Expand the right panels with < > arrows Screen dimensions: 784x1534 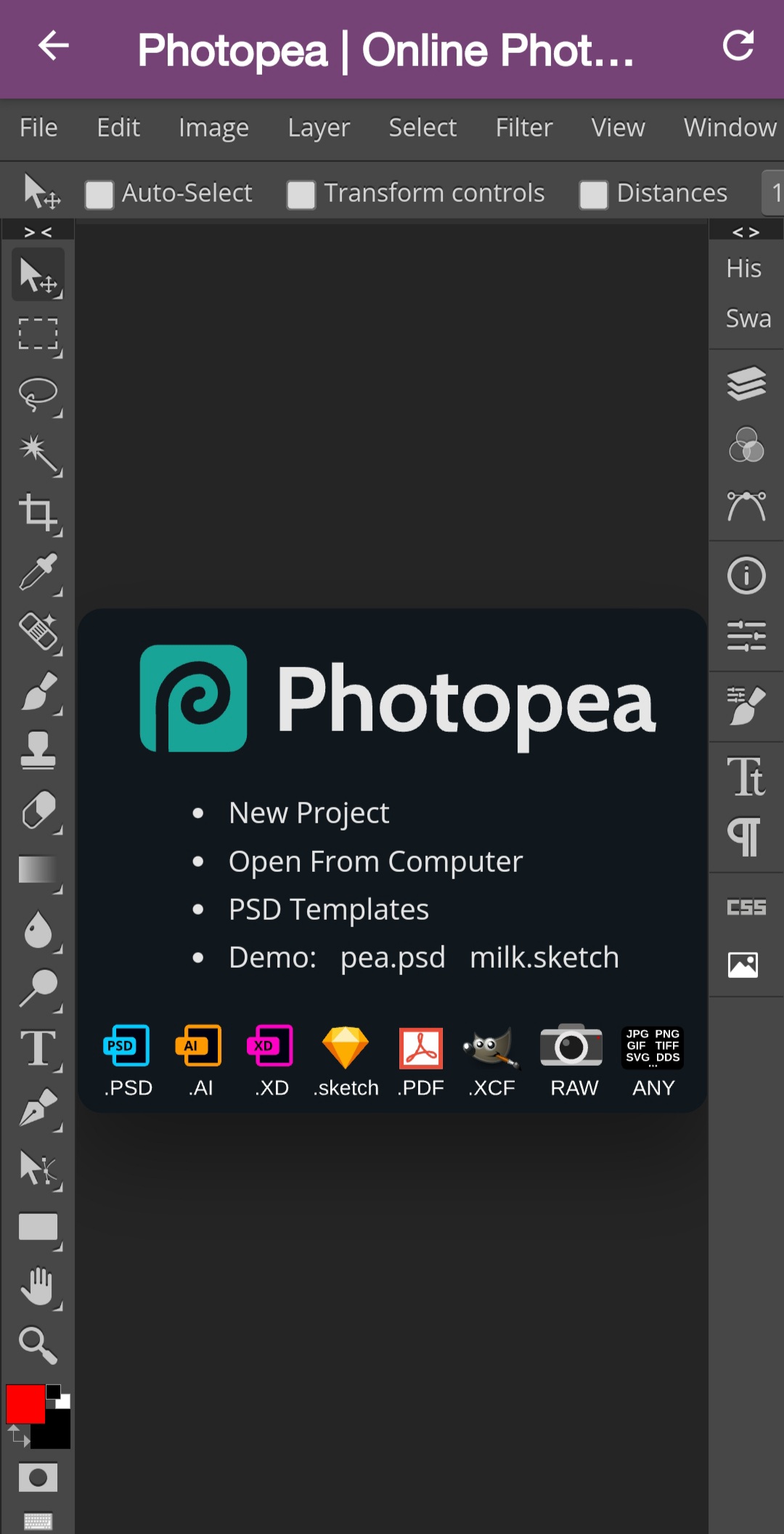point(746,232)
